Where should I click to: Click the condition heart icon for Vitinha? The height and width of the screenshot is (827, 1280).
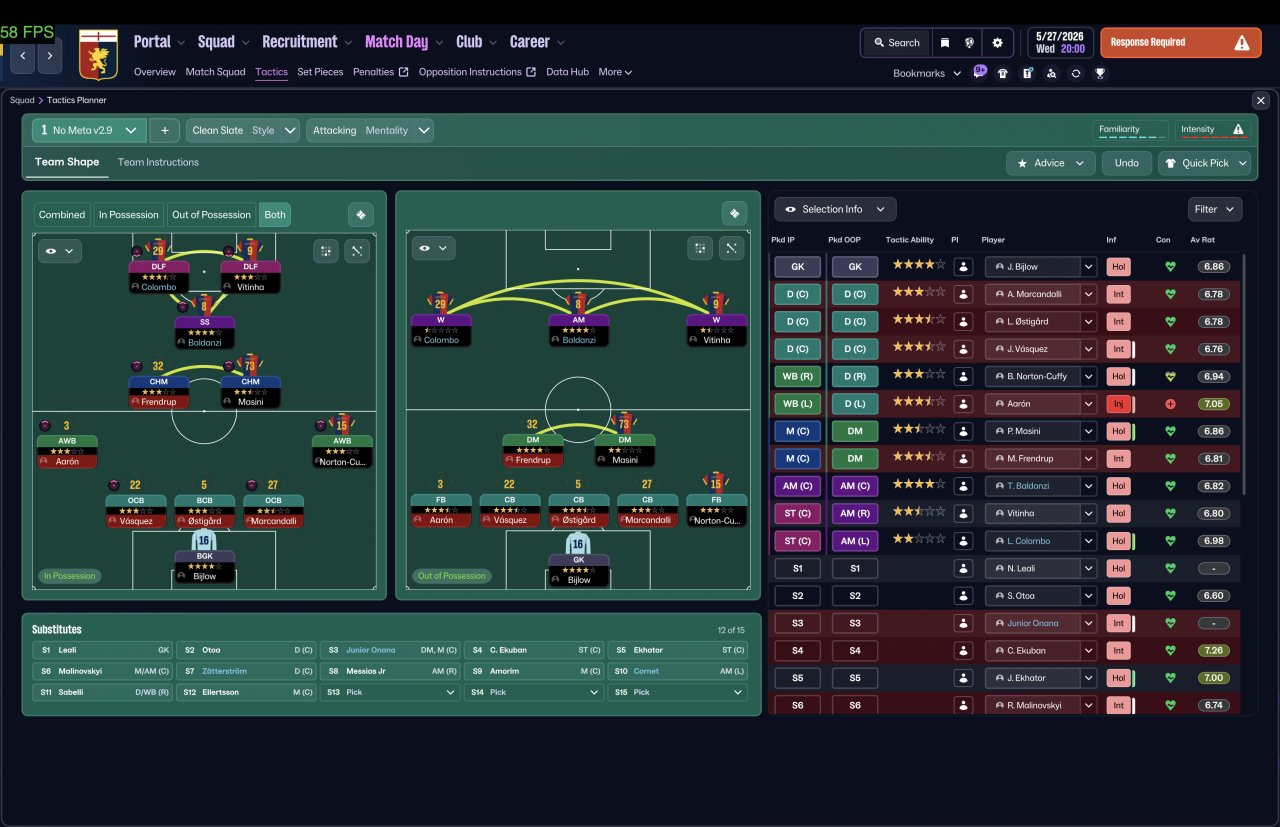coord(1171,513)
